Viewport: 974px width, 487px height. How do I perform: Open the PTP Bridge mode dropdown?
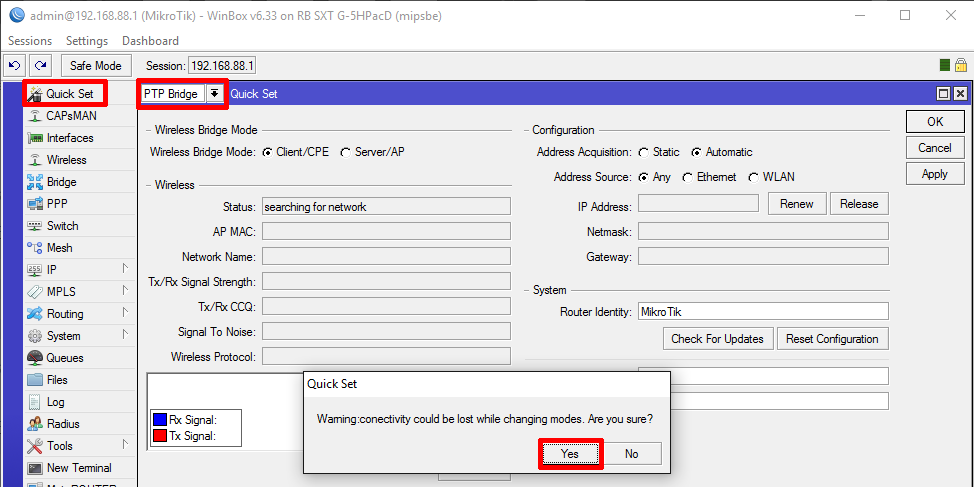[x=214, y=94]
